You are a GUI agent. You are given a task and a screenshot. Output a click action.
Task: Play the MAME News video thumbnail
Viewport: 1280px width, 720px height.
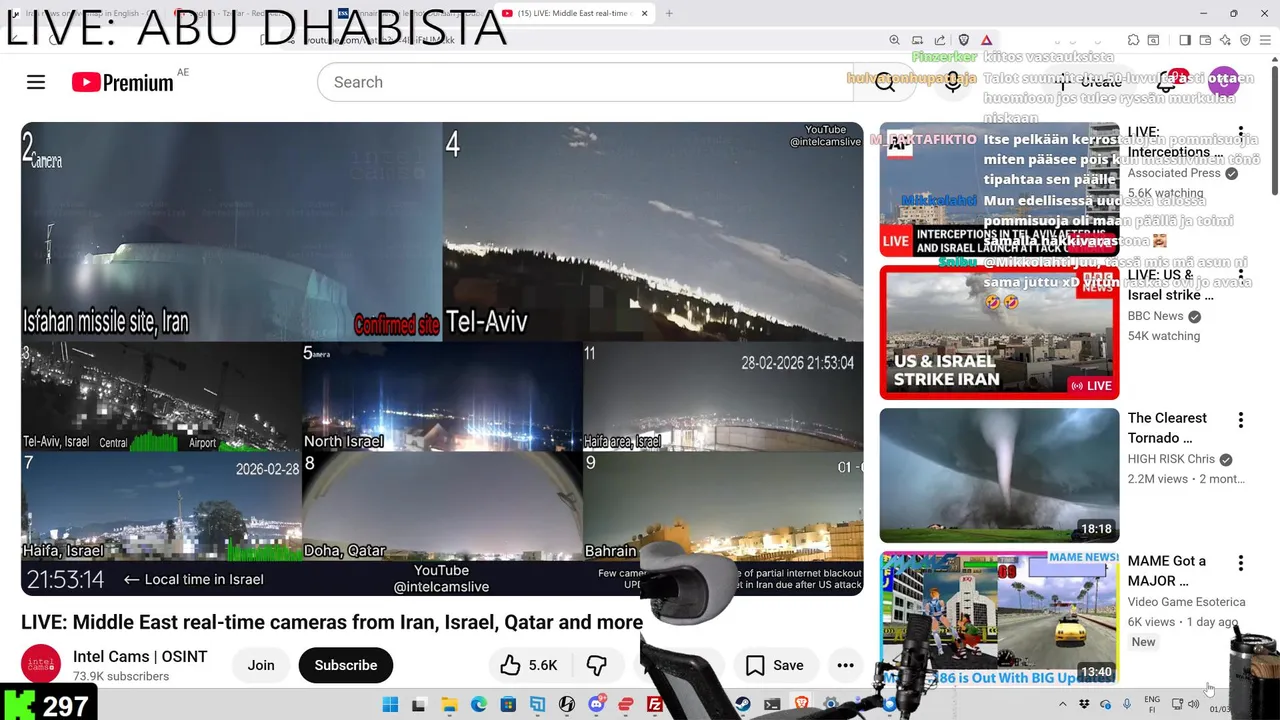tap(999, 618)
